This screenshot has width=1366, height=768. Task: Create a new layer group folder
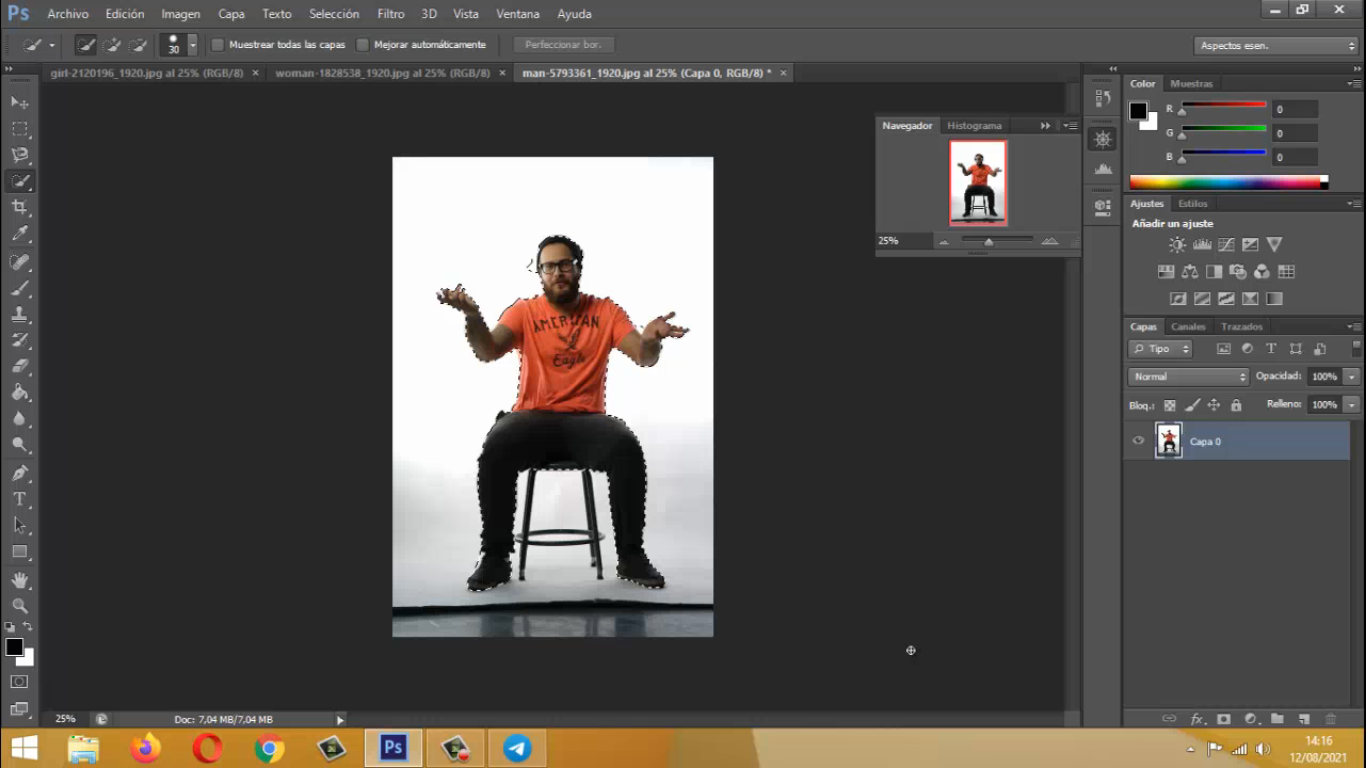(x=1277, y=719)
